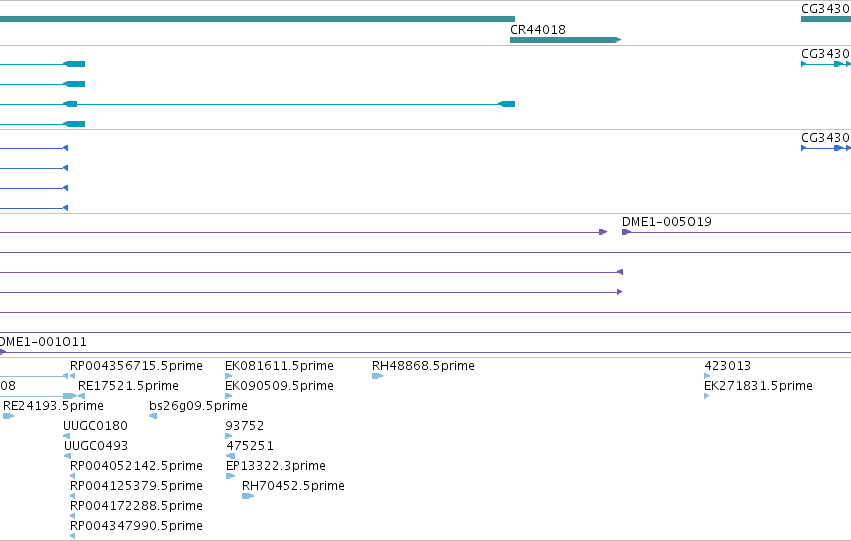
Task: Select the RP004356715.5prime label
Action: point(136,366)
